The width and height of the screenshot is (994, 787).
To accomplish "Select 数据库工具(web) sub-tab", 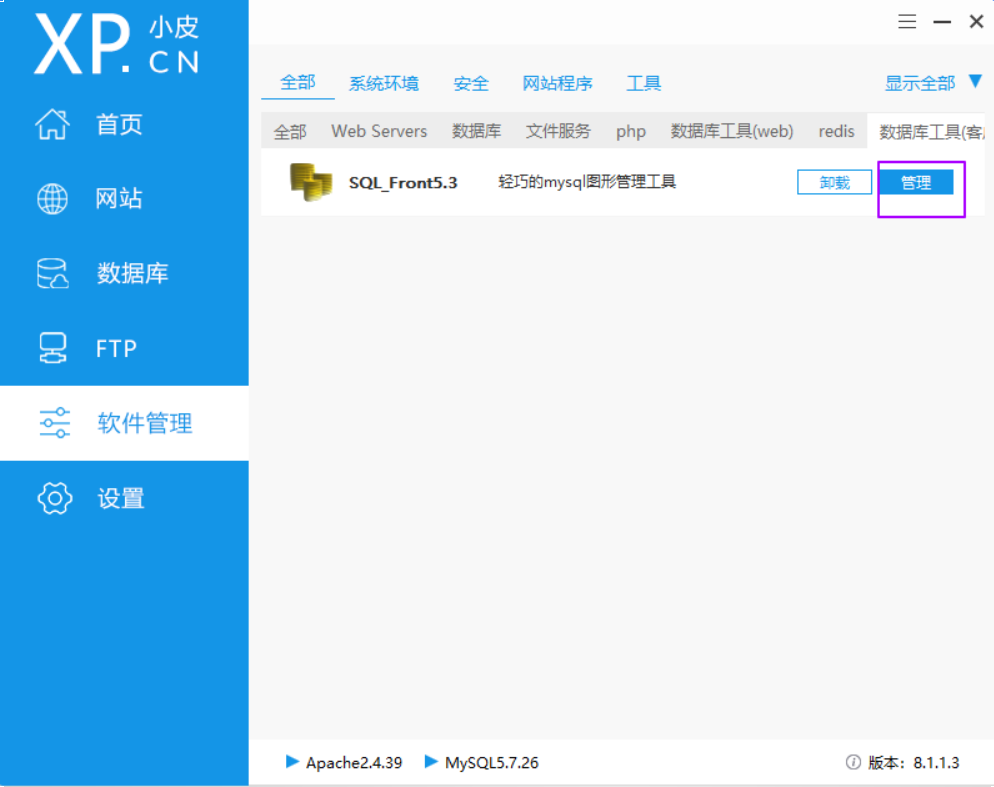I will (x=732, y=131).
